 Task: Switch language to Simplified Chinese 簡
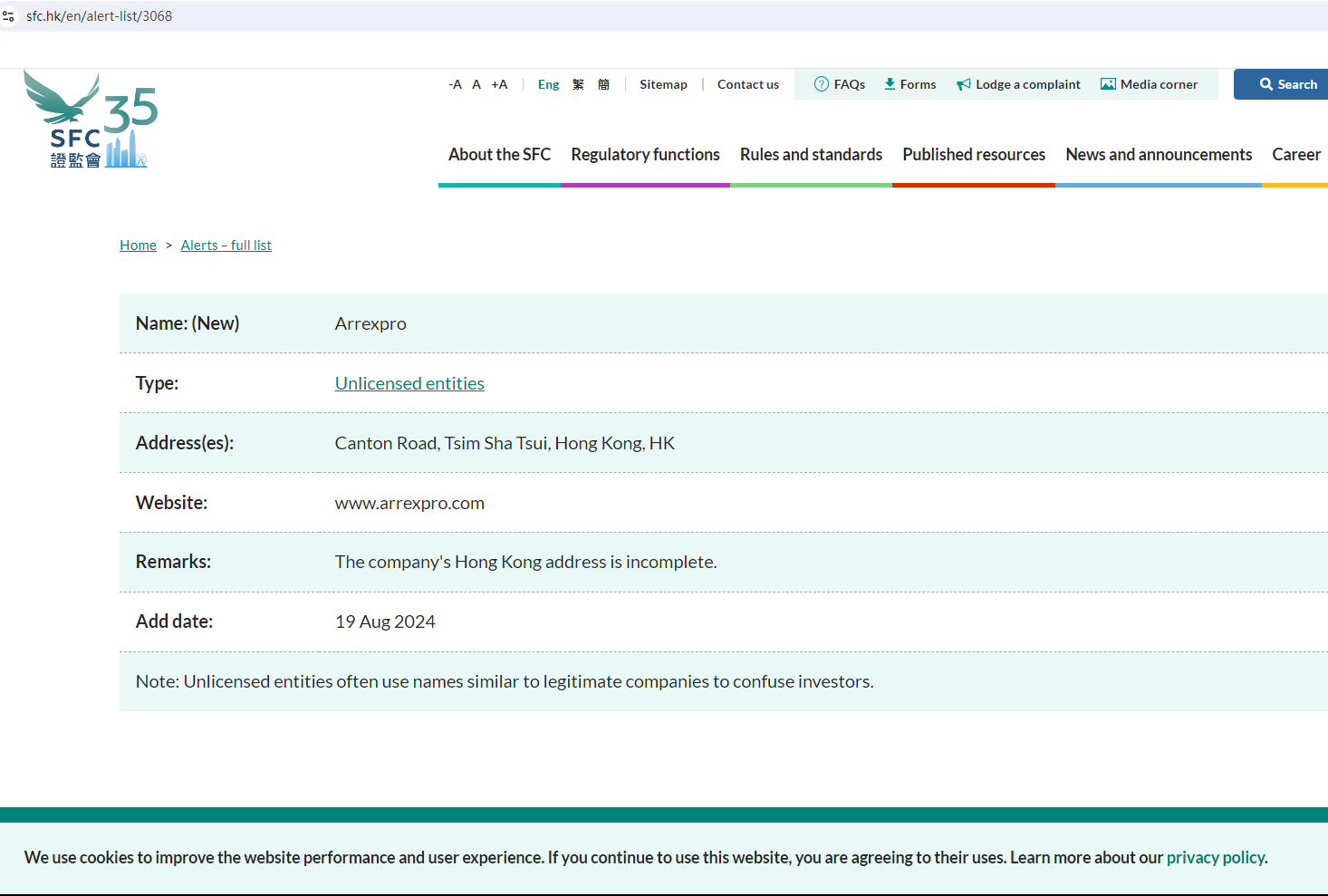603,84
